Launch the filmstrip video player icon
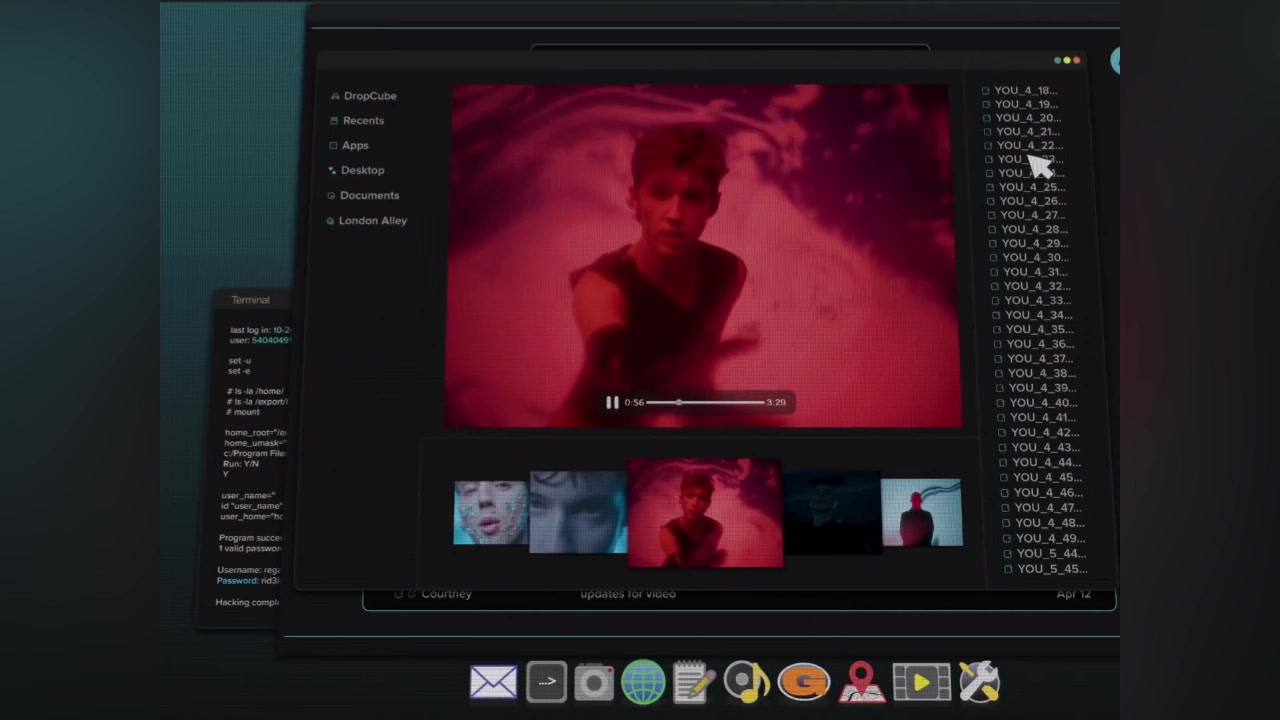This screenshot has height=720, width=1280. (921, 683)
